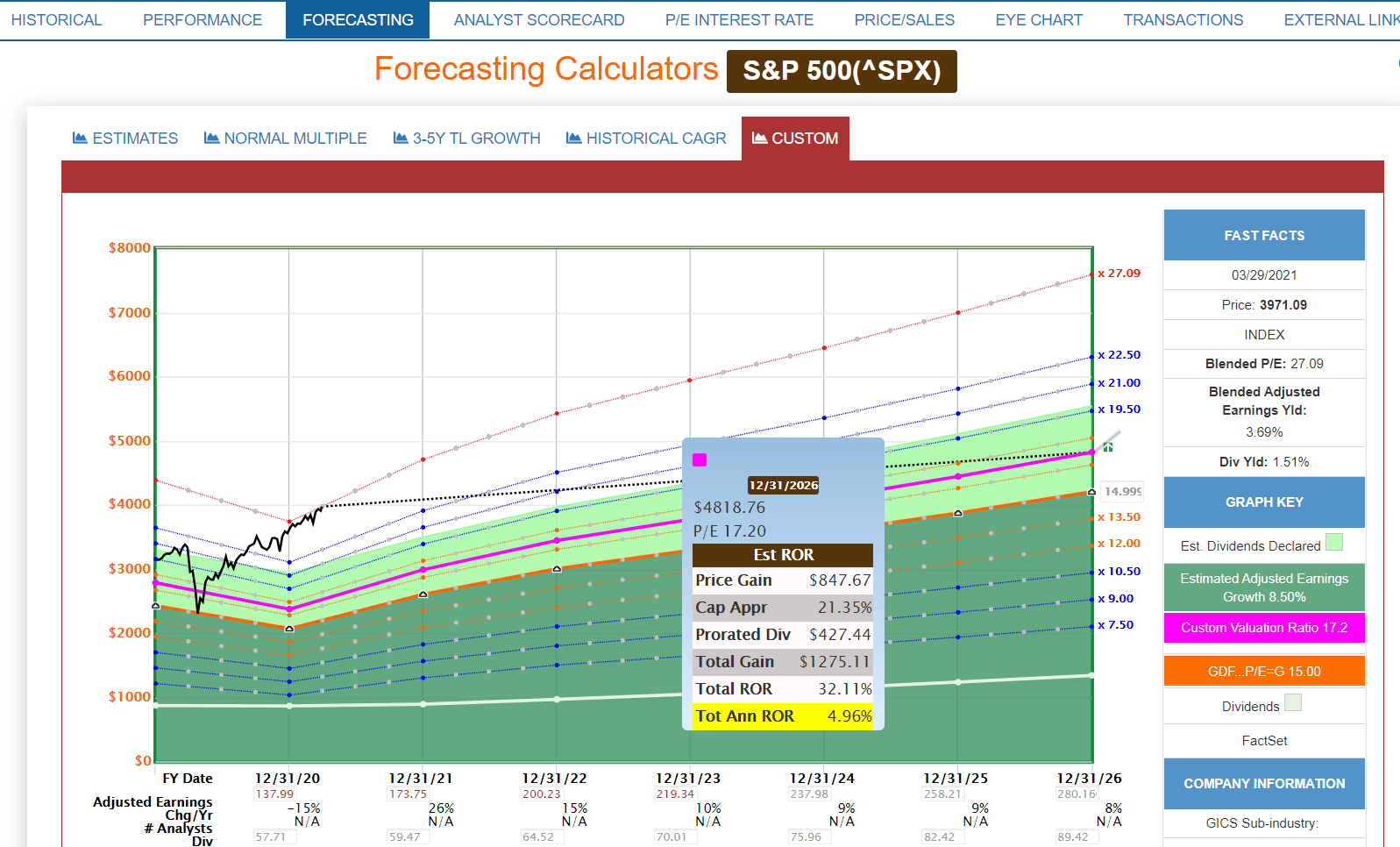Click the GRAPH KEY panel header

pyautogui.click(x=1264, y=502)
